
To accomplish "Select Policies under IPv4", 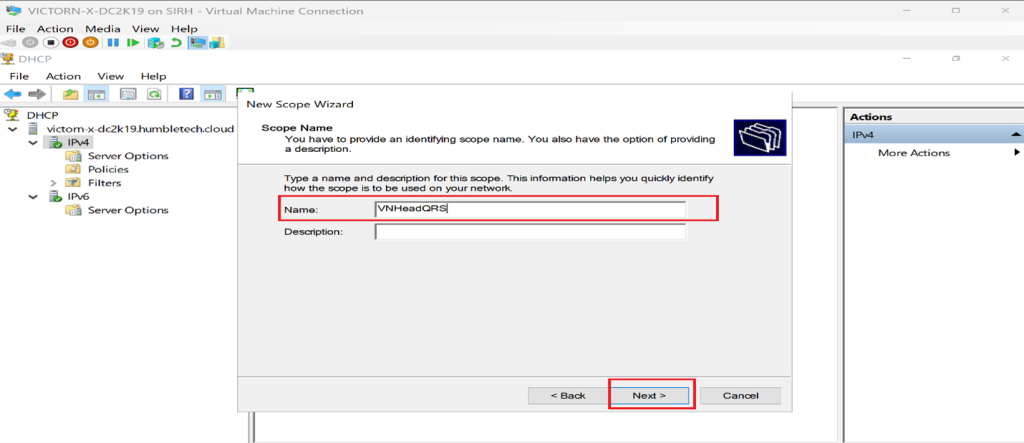I will click(x=108, y=169).
